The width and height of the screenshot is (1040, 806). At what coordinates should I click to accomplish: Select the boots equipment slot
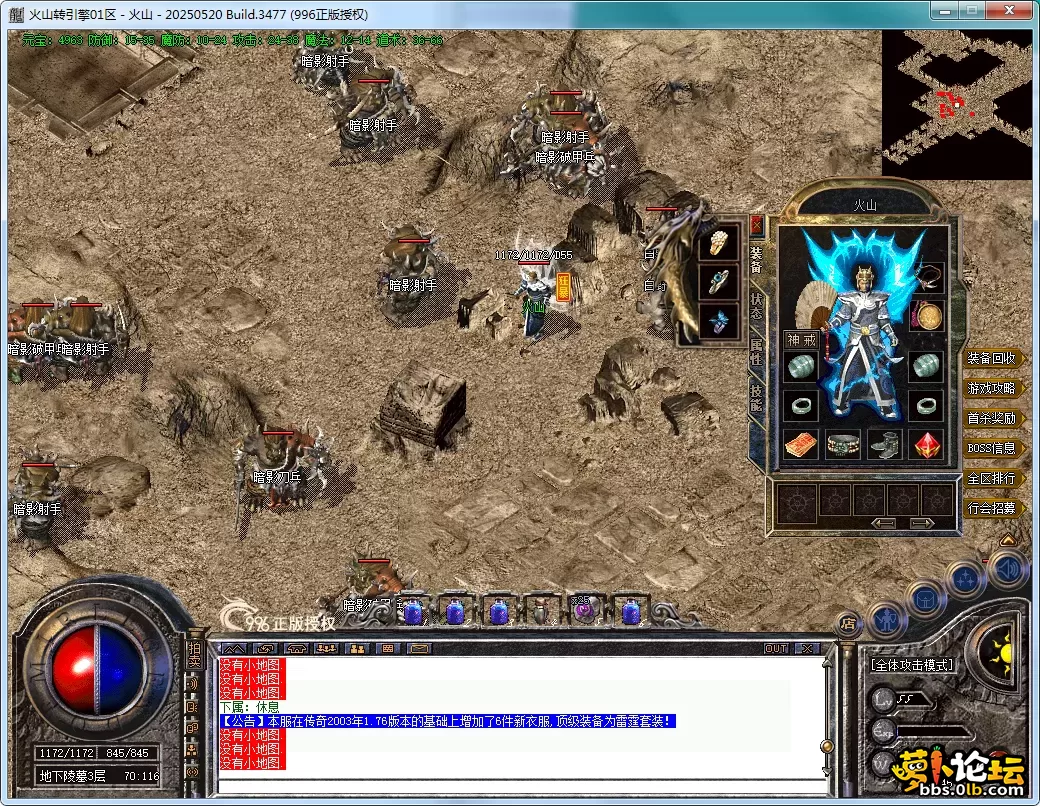pos(886,445)
